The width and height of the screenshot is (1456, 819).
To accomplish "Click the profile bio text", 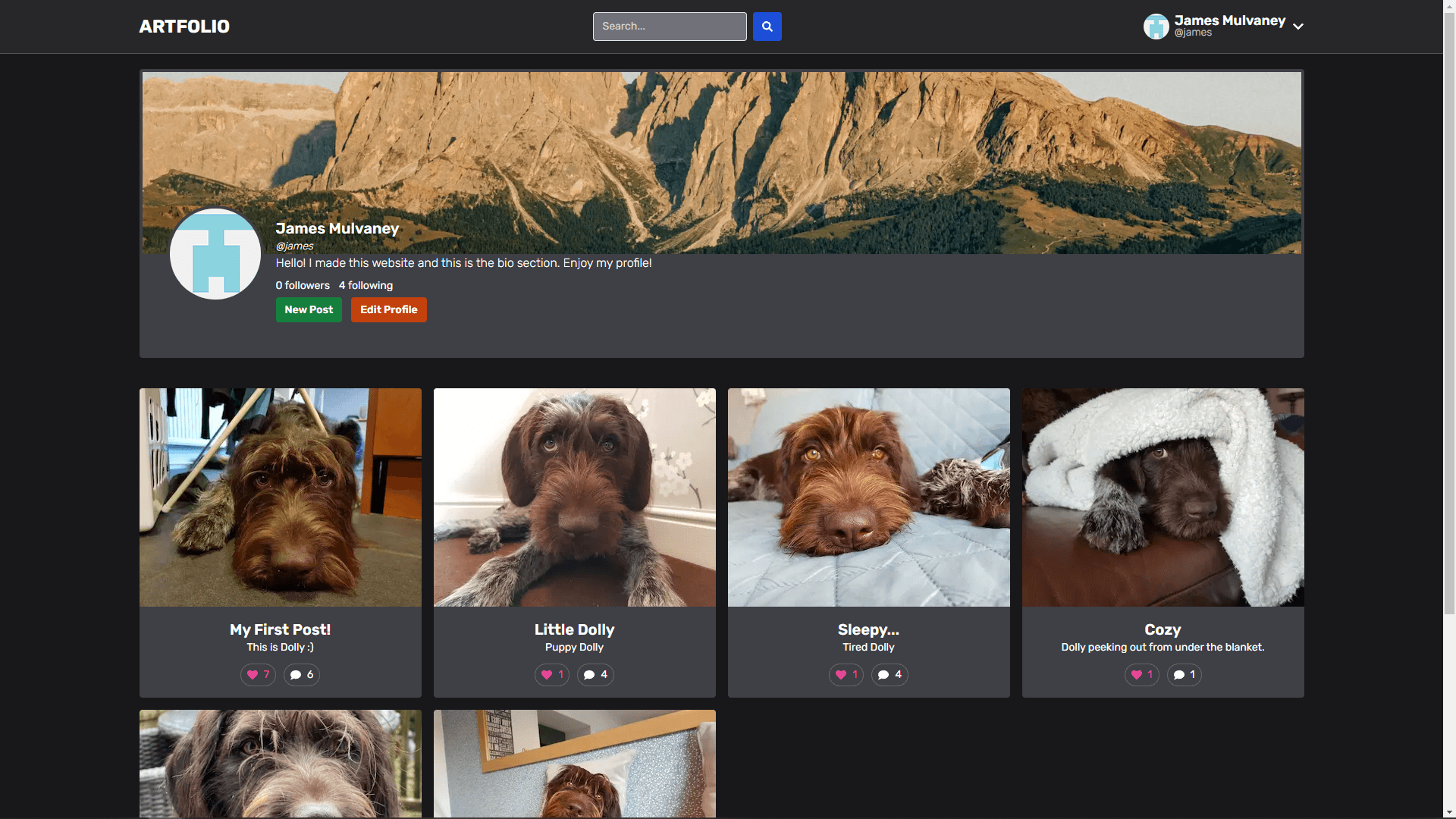I will (464, 263).
